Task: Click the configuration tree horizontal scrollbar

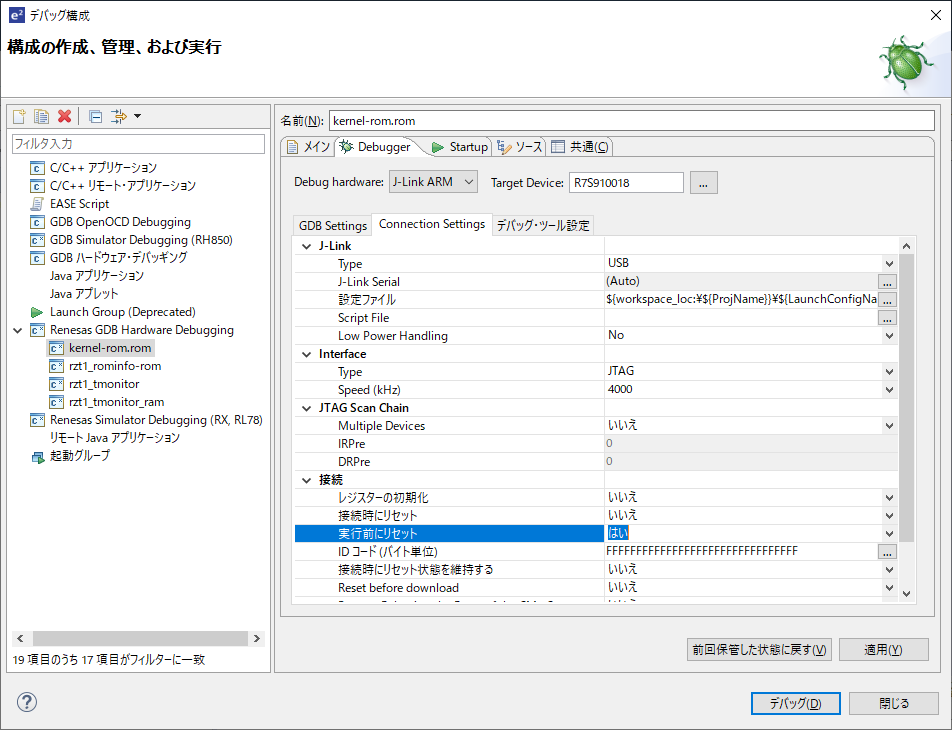Action: [138, 638]
